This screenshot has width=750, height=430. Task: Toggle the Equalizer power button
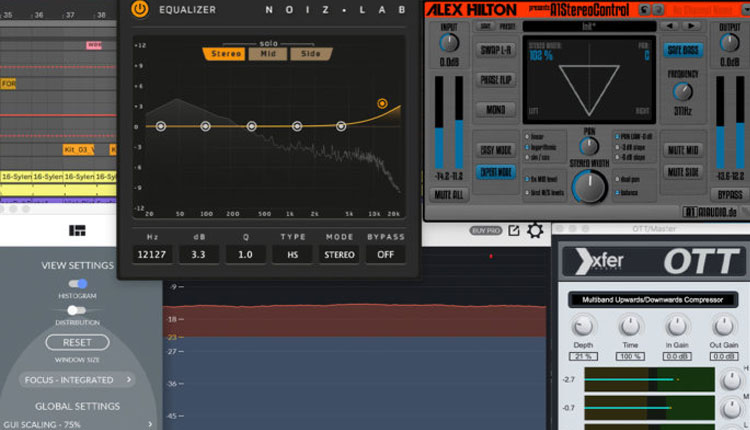pos(139,10)
